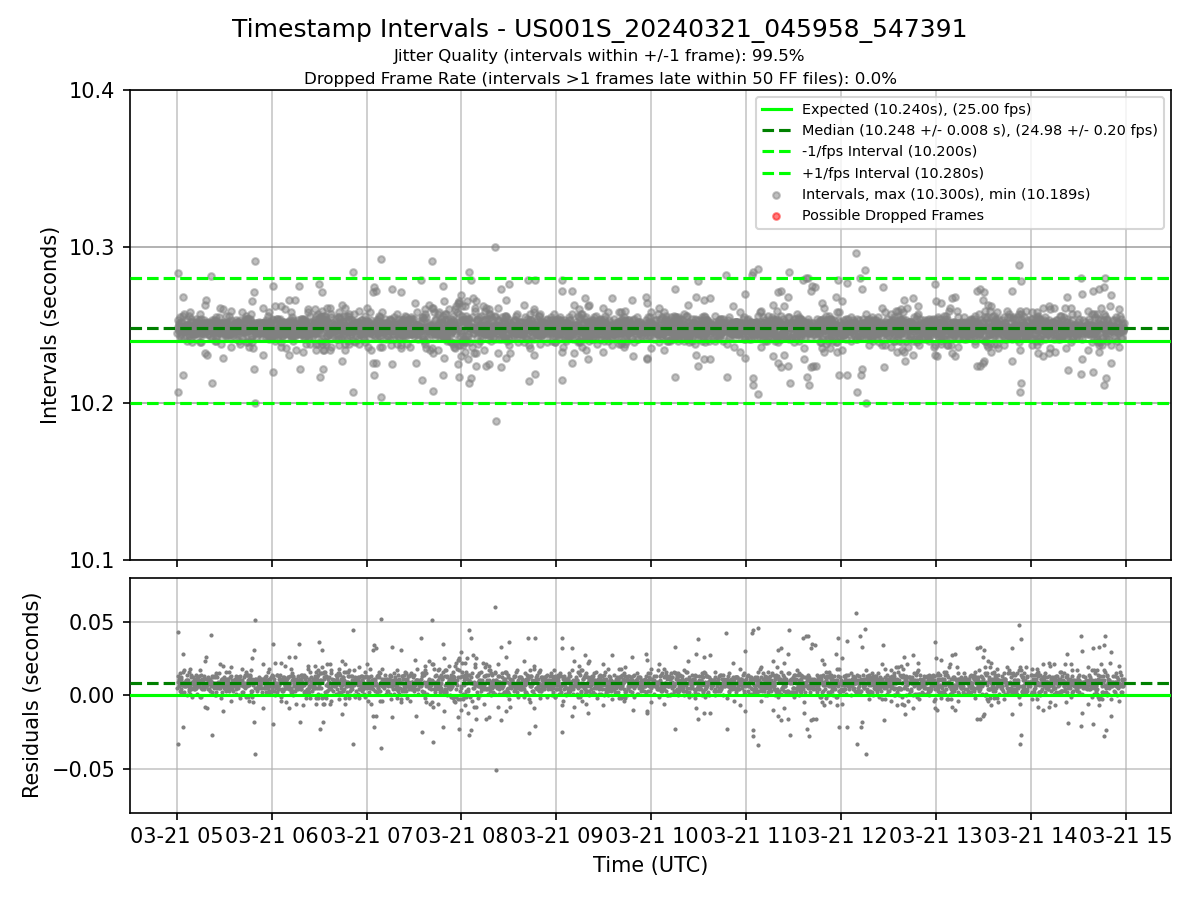Select the Jitter Quality 99.5% subtitle
This screenshot has width=1200, height=900.
pyautogui.click(x=599, y=56)
